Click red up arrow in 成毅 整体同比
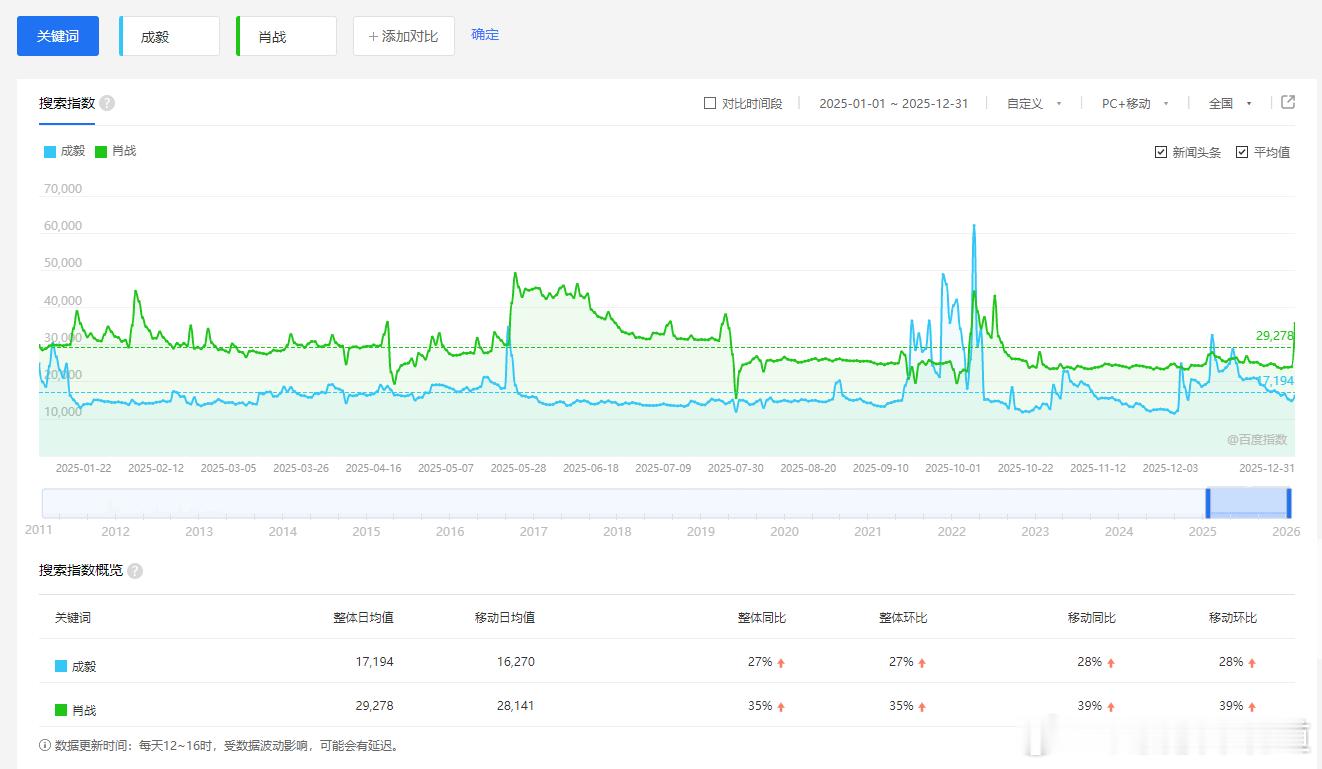This screenshot has height=769, width=1322. tap(781, 662)
